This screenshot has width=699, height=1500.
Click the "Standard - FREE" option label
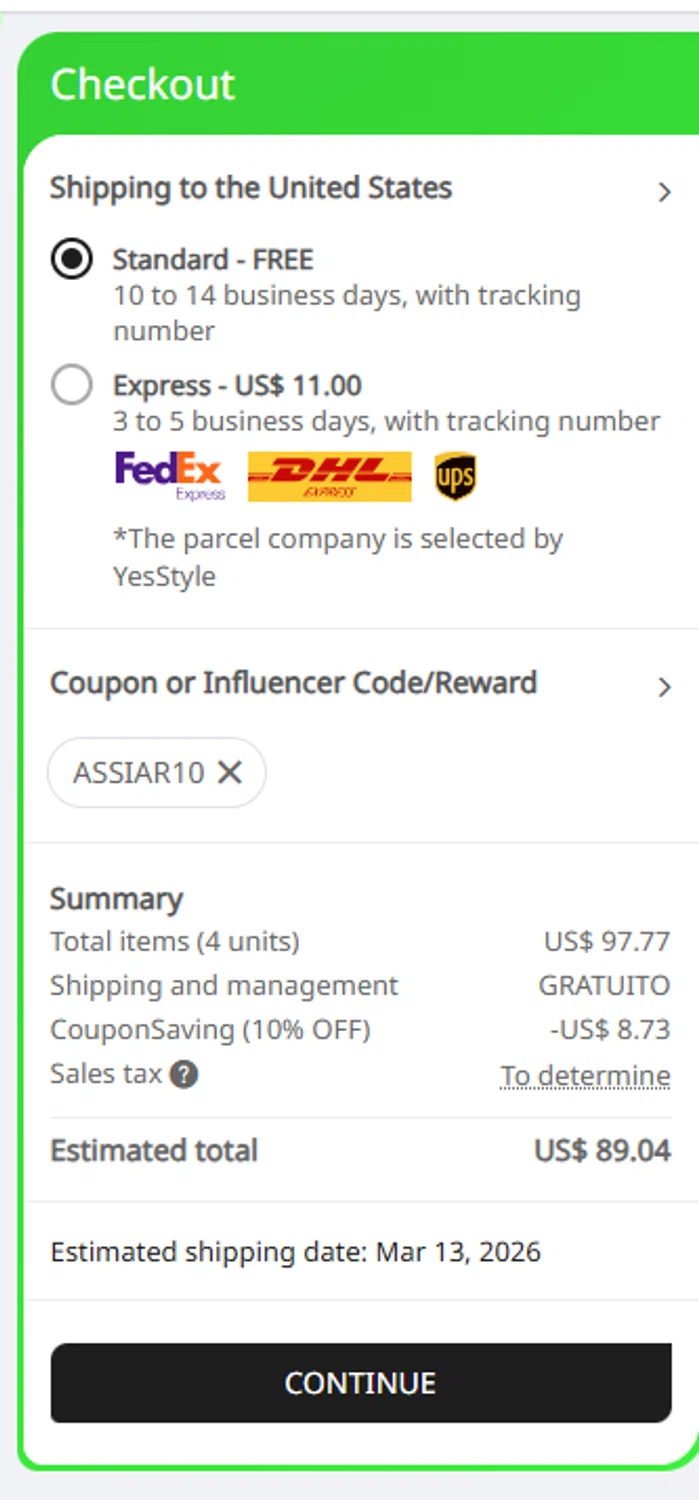click(x=213, y=260)
